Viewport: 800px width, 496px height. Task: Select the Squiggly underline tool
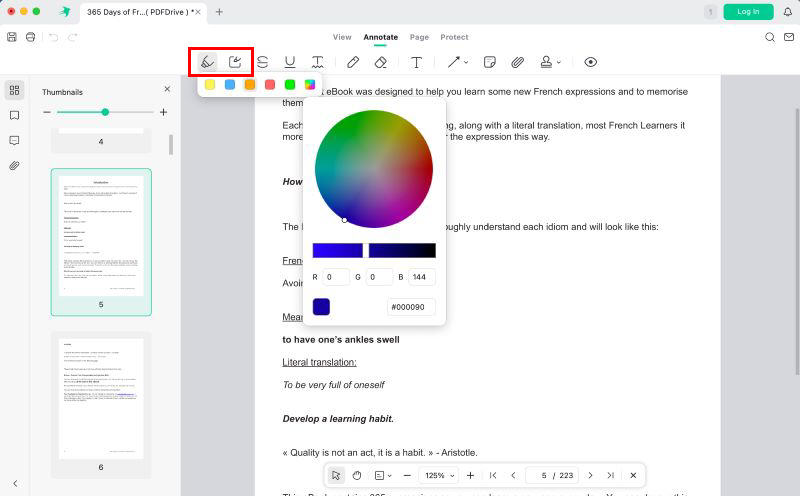pos(317,62)
